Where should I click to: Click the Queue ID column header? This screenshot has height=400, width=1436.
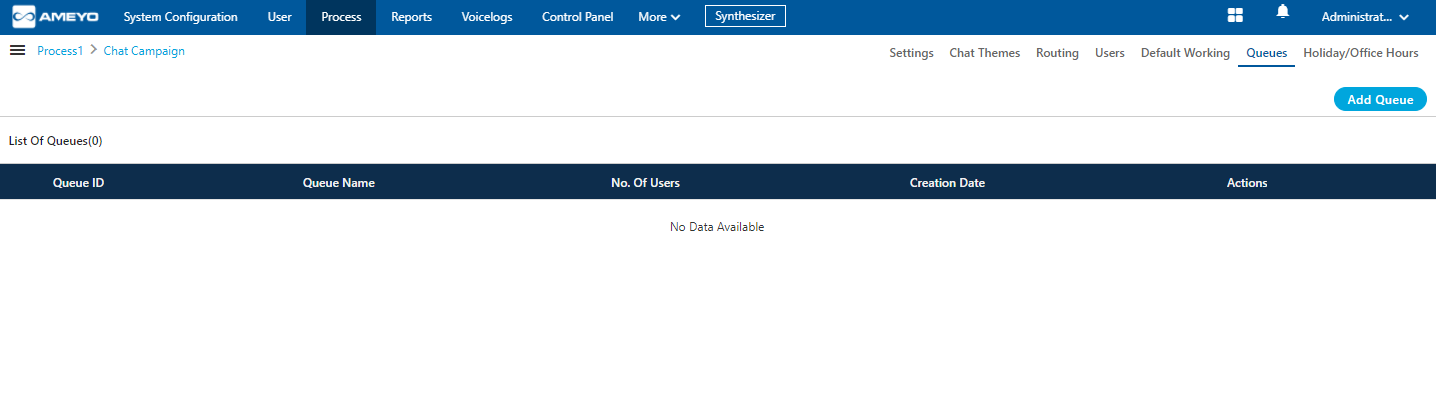pos(78,183)
